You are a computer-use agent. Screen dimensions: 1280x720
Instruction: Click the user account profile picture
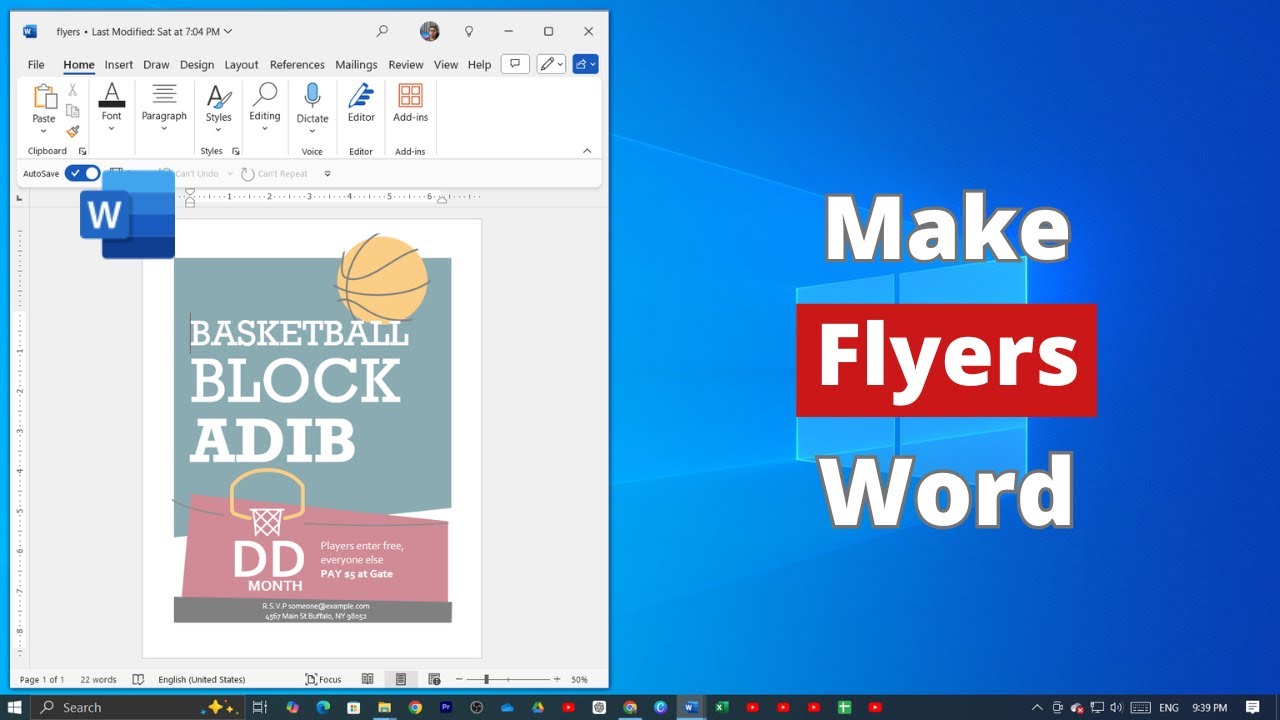[x=430, y=31]
